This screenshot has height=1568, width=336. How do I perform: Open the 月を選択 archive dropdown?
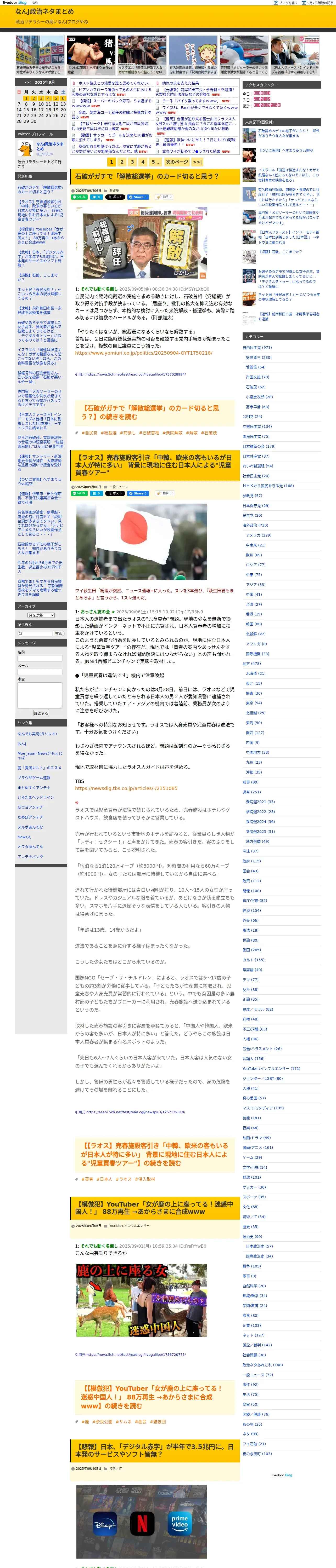coord(41,615)
